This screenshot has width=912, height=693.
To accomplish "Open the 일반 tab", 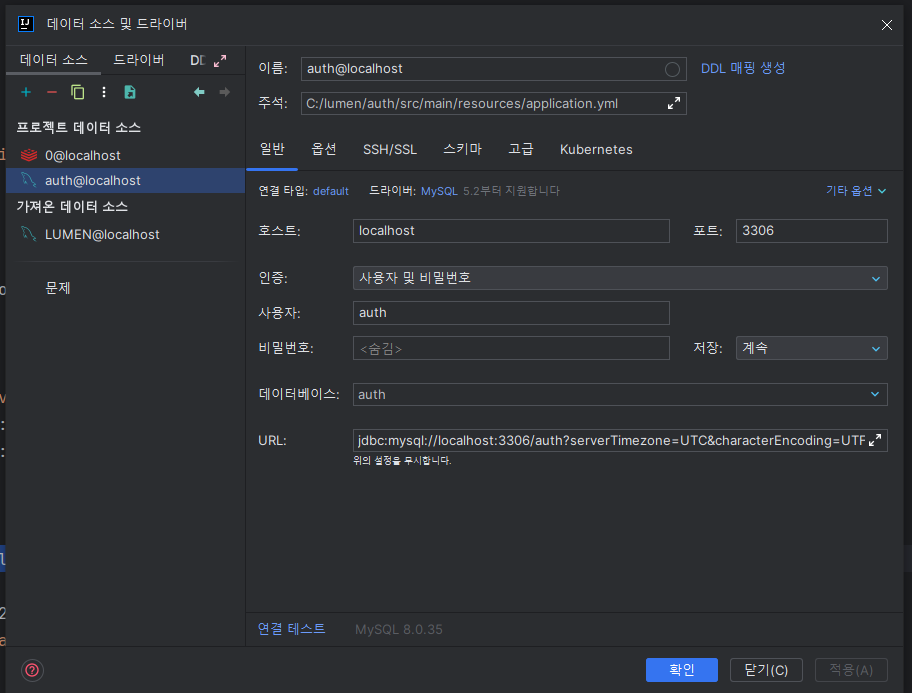I will click(x=272, y=150).
